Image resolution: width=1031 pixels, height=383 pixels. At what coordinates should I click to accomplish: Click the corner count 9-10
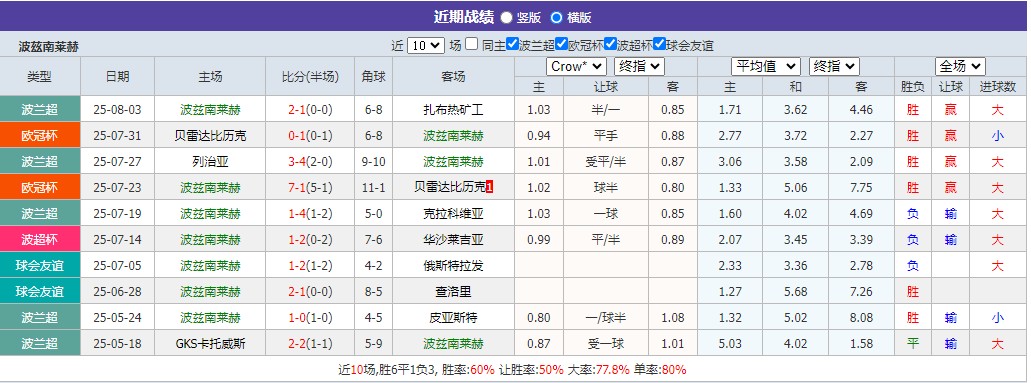tap(373, 162)
